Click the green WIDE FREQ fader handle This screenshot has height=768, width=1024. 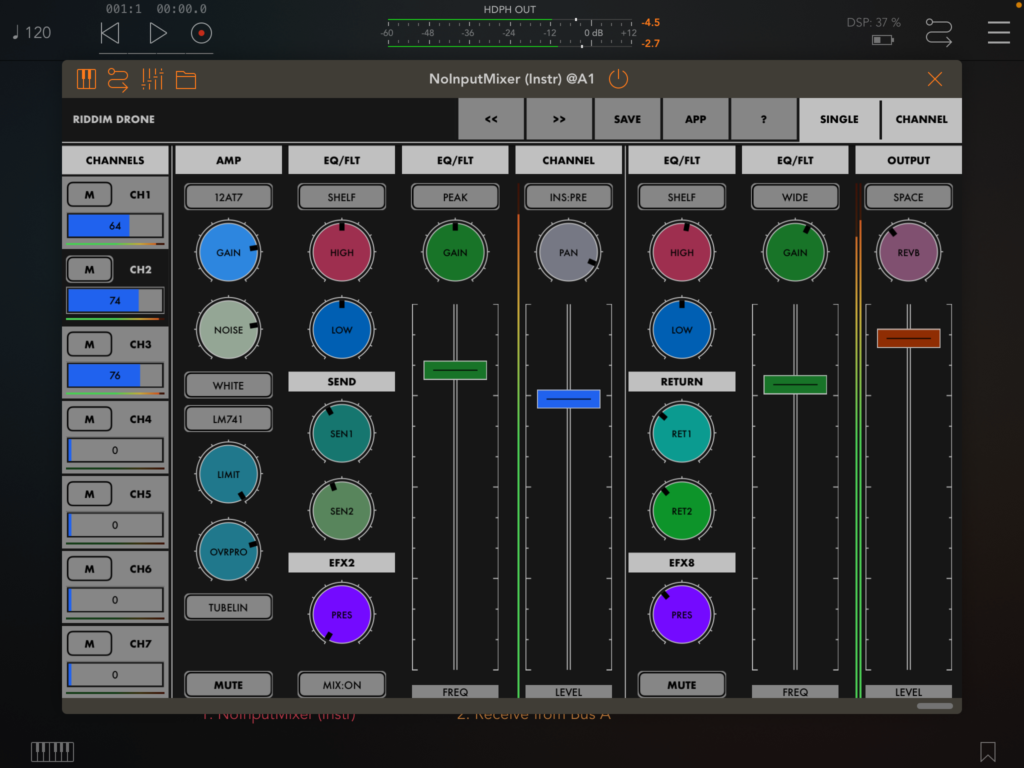tap(795, 385)
